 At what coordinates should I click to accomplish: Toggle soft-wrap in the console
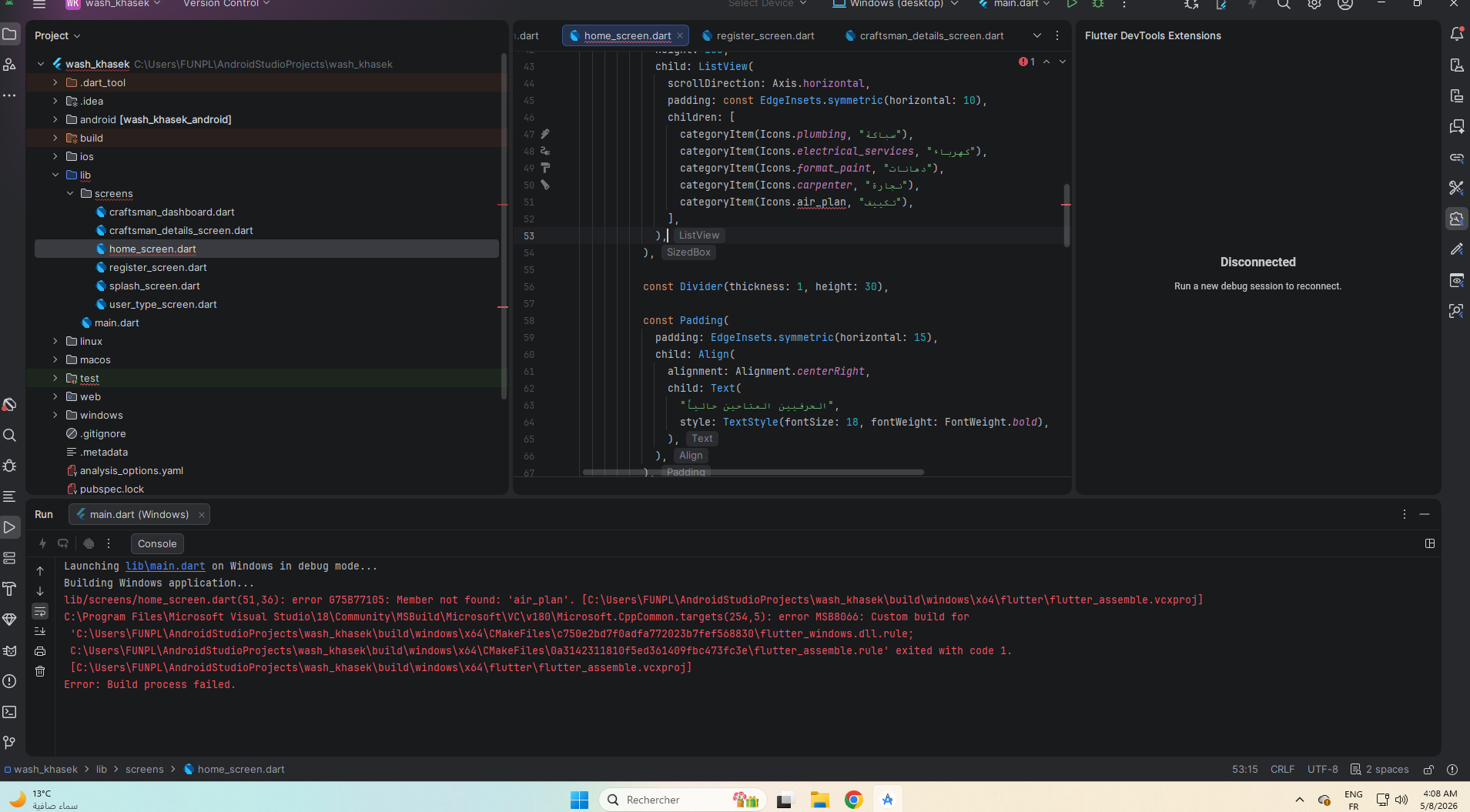pos(40,611)
